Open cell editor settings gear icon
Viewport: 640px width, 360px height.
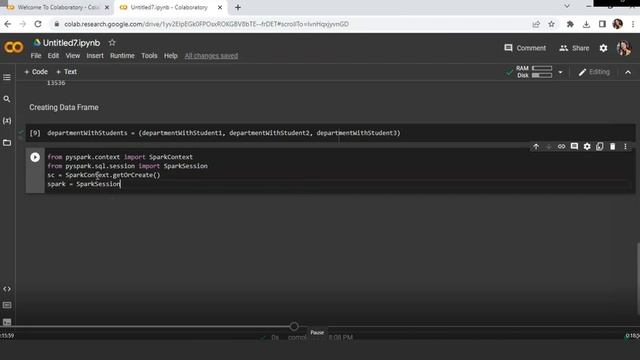point(587,147)
